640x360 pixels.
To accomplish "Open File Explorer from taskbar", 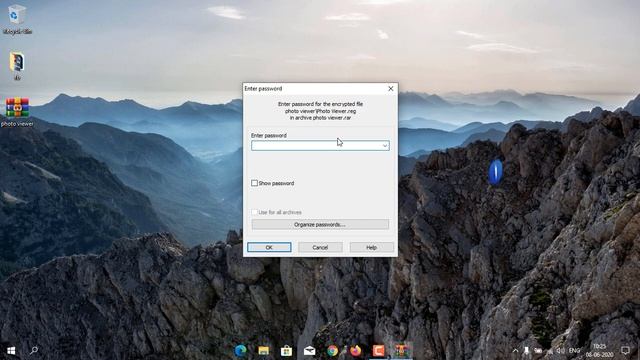I will (x=264, y=351).
